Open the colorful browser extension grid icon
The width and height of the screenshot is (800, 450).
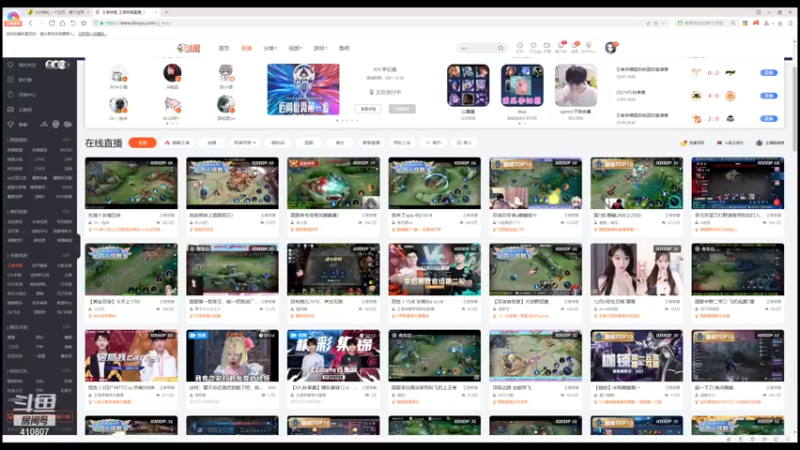tap(745, 23)
